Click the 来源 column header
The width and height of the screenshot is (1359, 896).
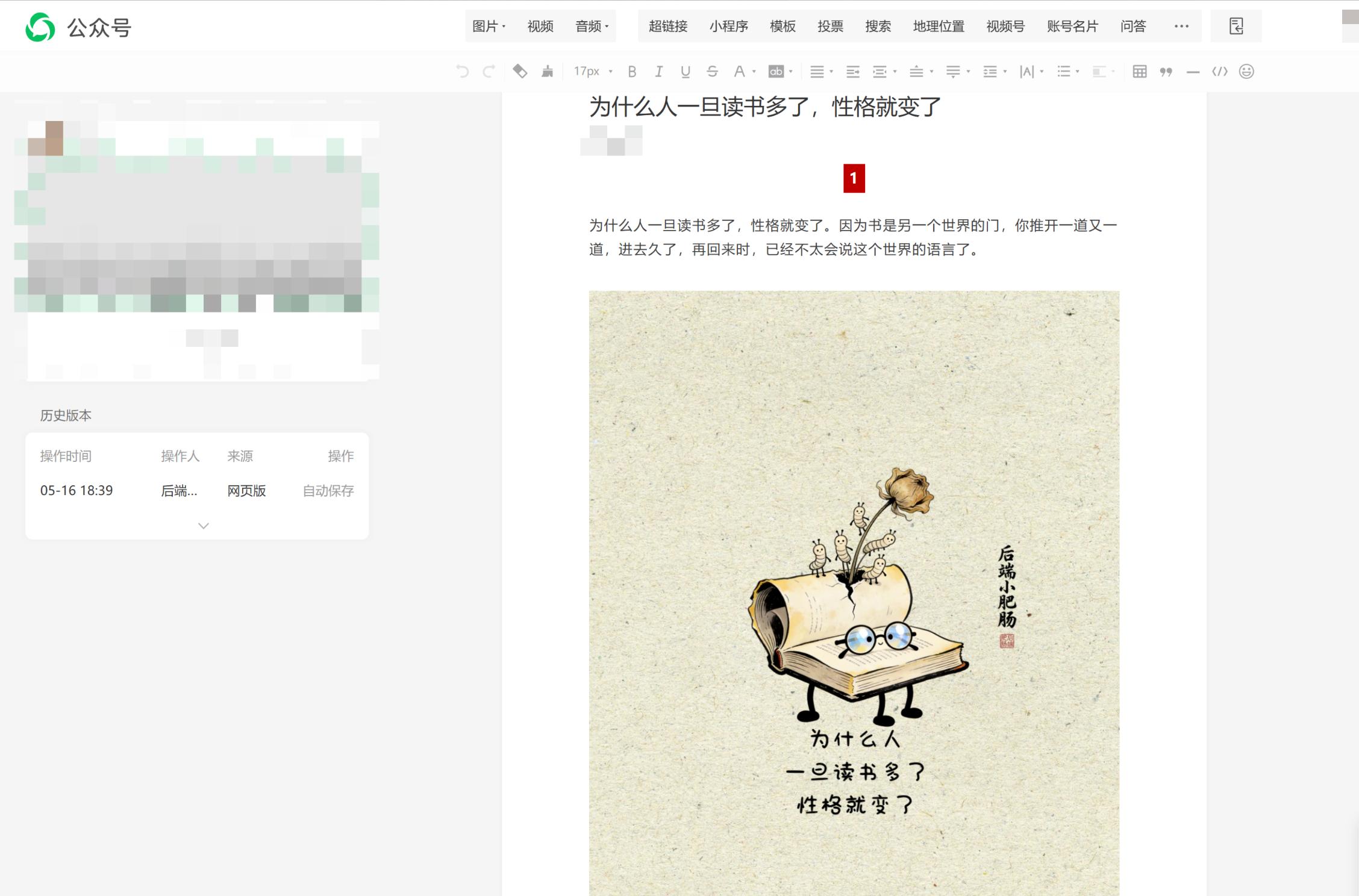tap(240, 456)
